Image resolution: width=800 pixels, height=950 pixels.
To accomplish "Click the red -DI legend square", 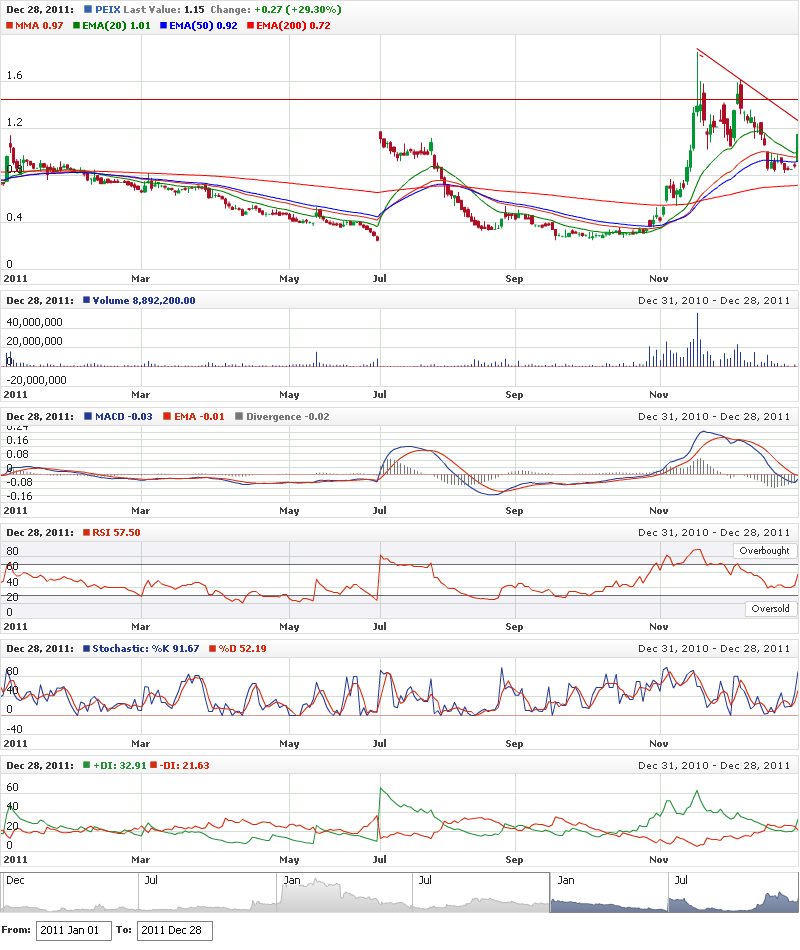I will click(x=154, y=765).
